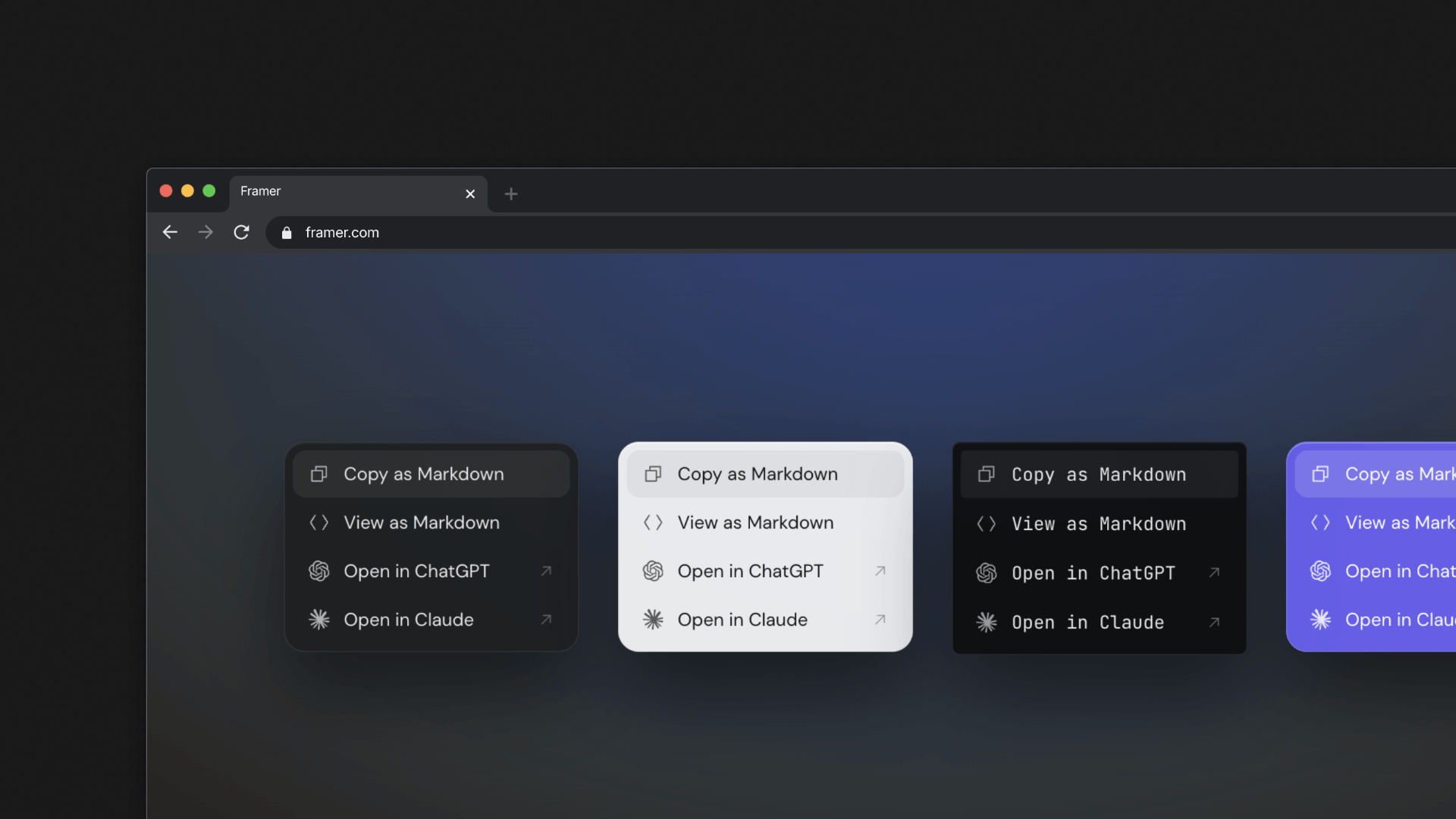Click the code brackets icon in the white menu
Viewport: 1456px width, 819px height.
pyautogui.click(x=653, y=522)
